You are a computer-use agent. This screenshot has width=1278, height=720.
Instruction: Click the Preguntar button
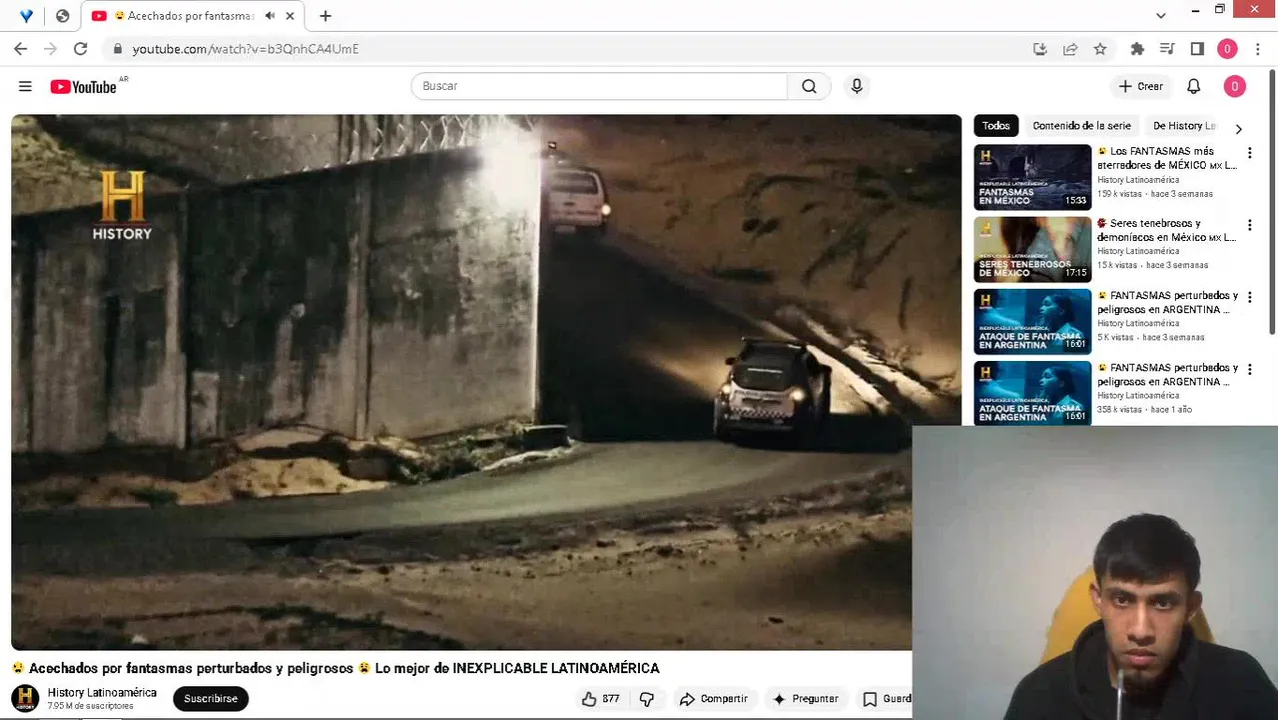pos(805,699)
